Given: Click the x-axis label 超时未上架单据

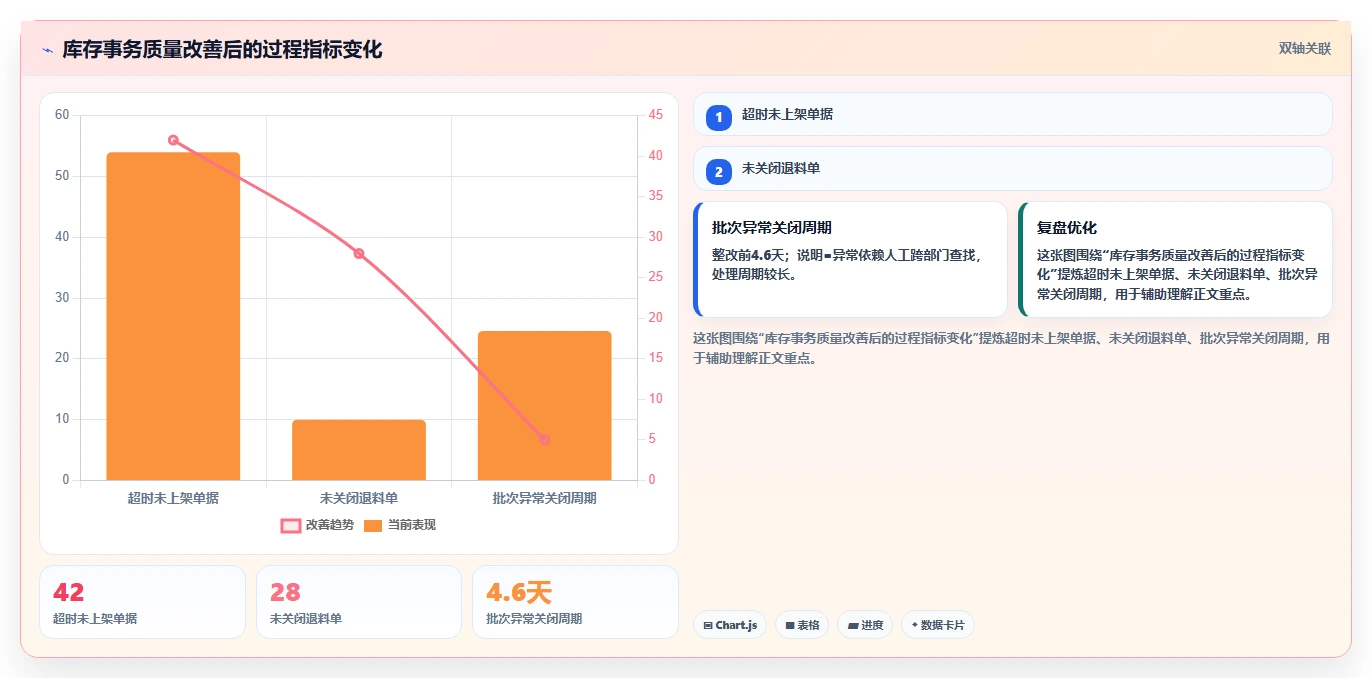Looking at the screenshot, I should tap(173, 498).
